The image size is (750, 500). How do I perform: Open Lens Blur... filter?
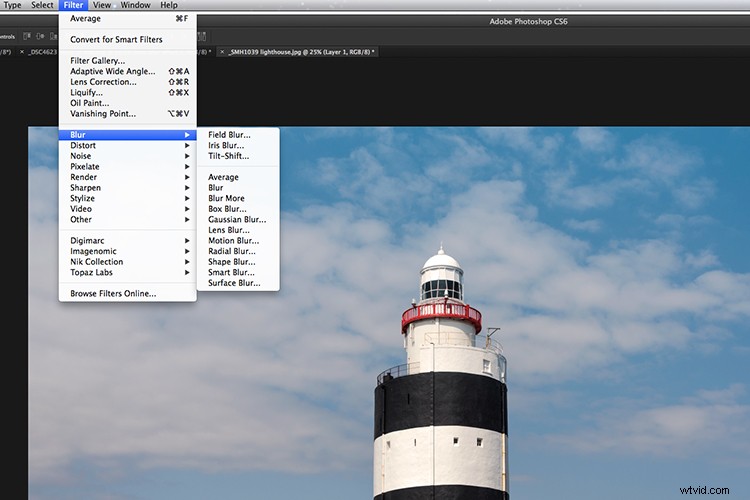238,230
